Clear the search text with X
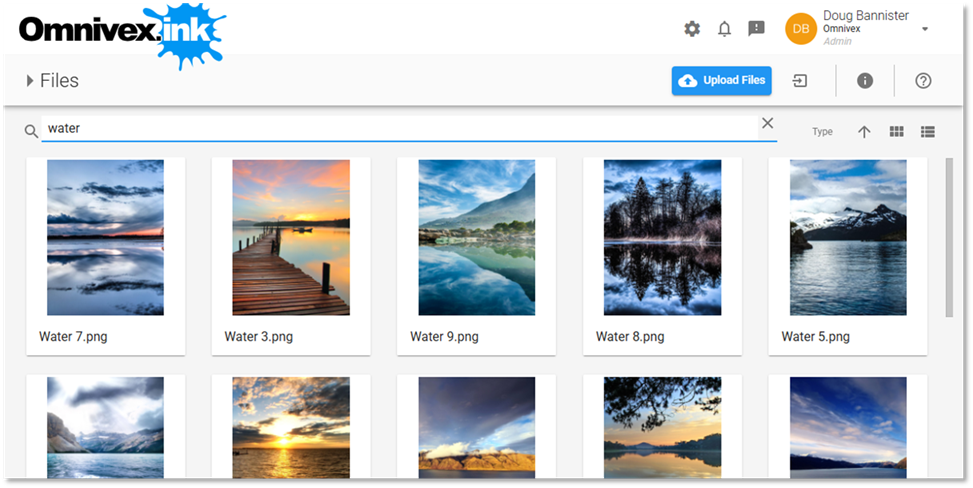Screen dimensions: 973x488 pyautogui.click(x=767, y=123)
